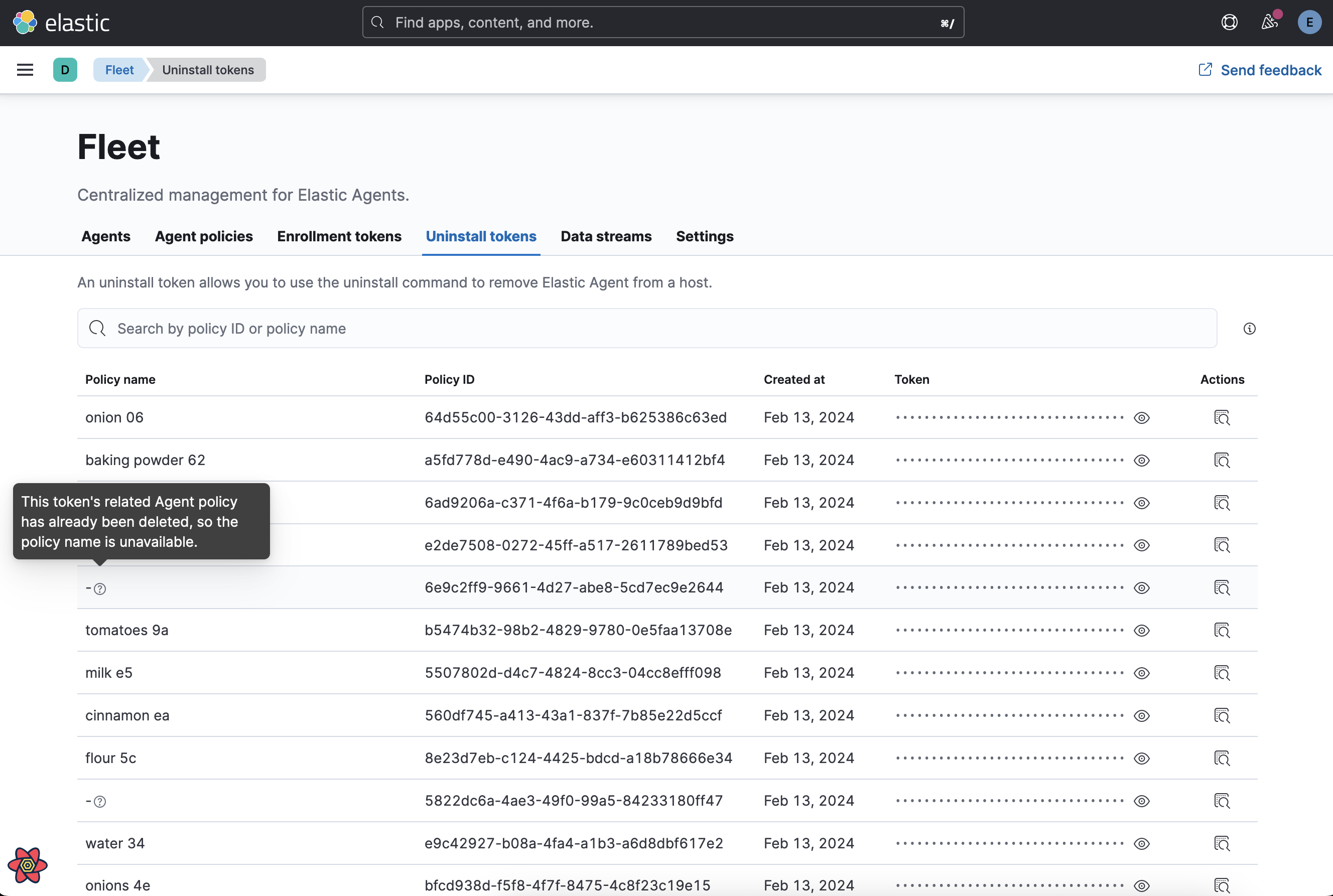View uninstall command for milk e5
This screenshot has width=1333, height=896.
tap(1222, 673)
